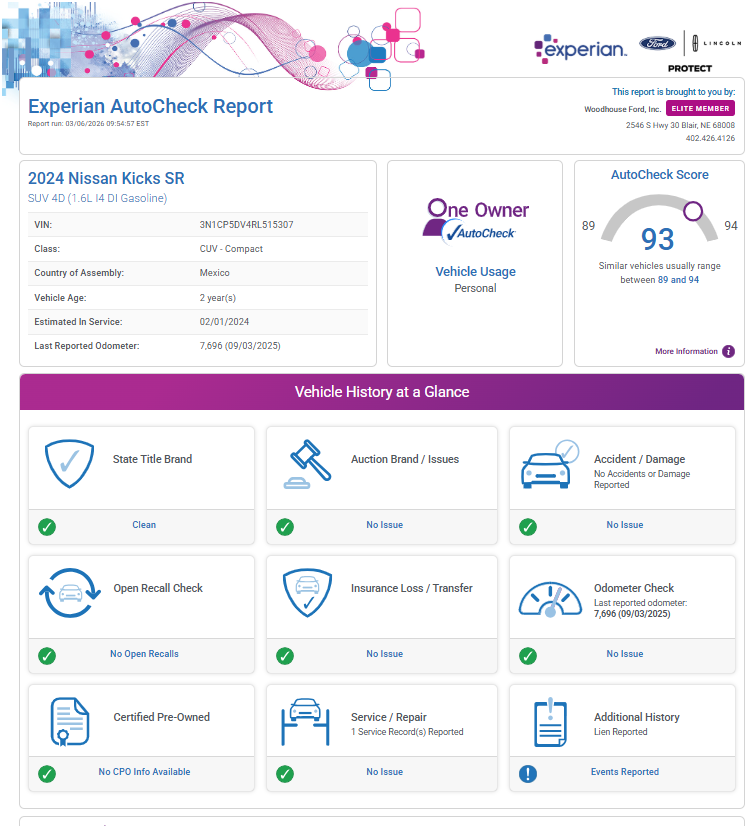Screen dimensions: 756x826
Task: Click the green checkmark beside No Open Recalls
Action: click(x=47, y=655)
